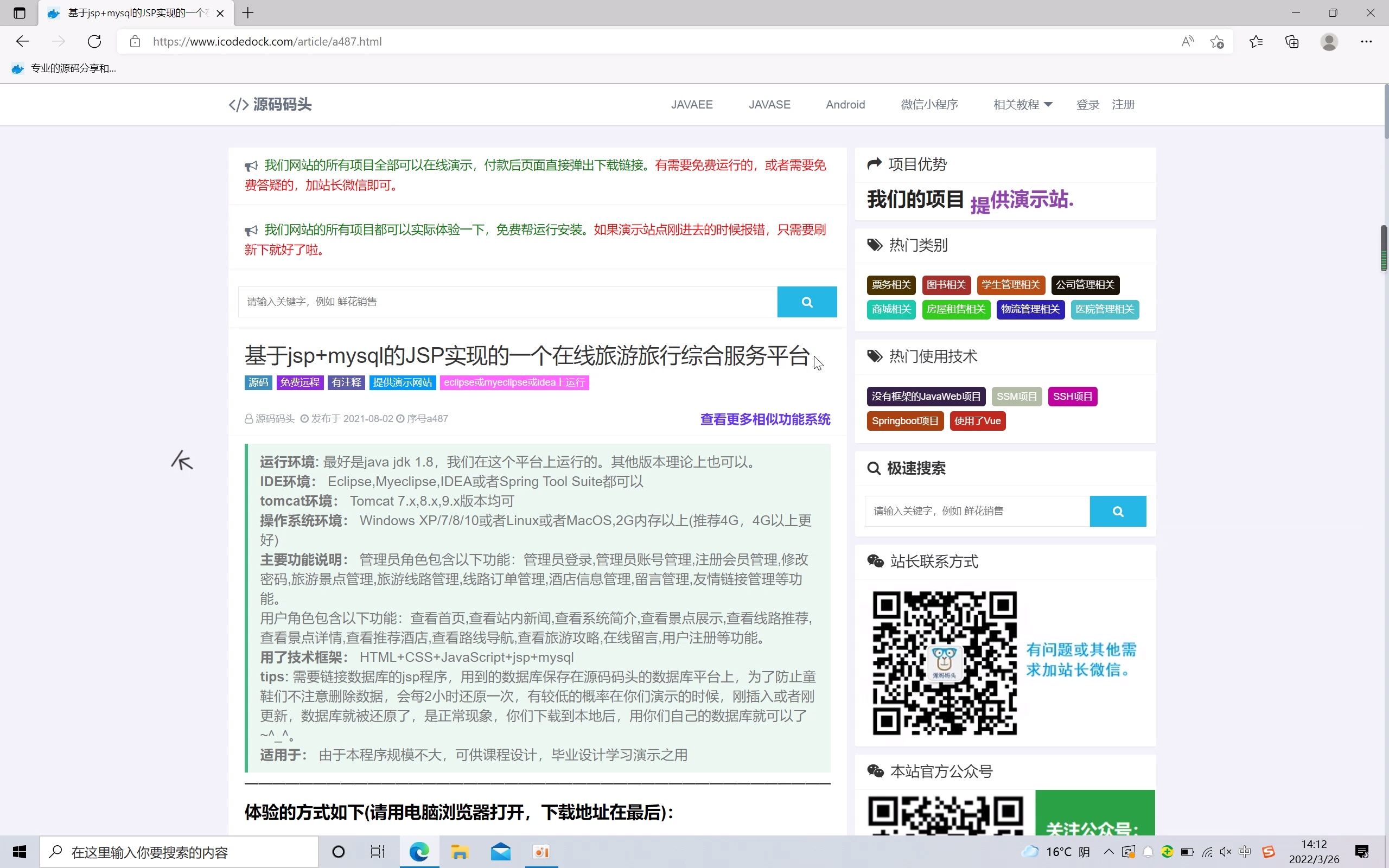Click the sidebar quick search magnifier button
1389x868 pixels.
[x=1117, y=511]
